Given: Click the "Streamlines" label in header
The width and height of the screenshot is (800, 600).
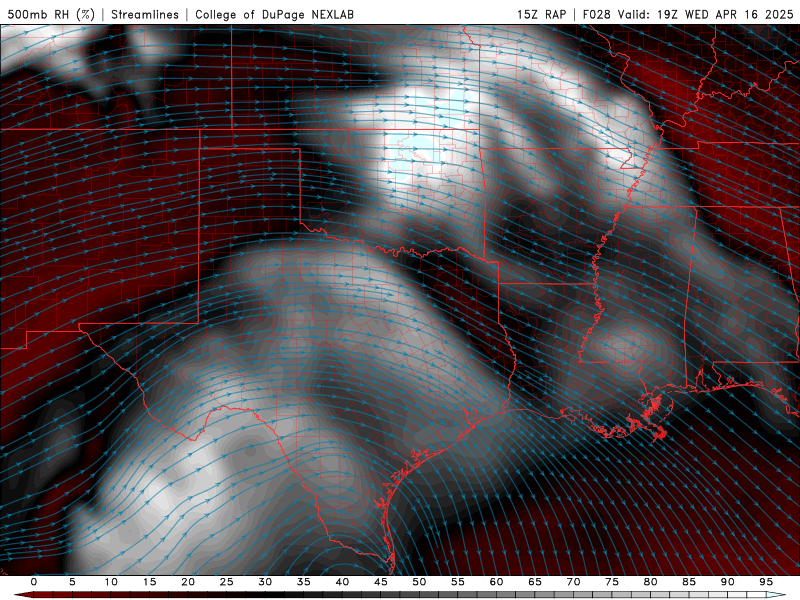Looking at the screenshot, I should tap(145, 14).
